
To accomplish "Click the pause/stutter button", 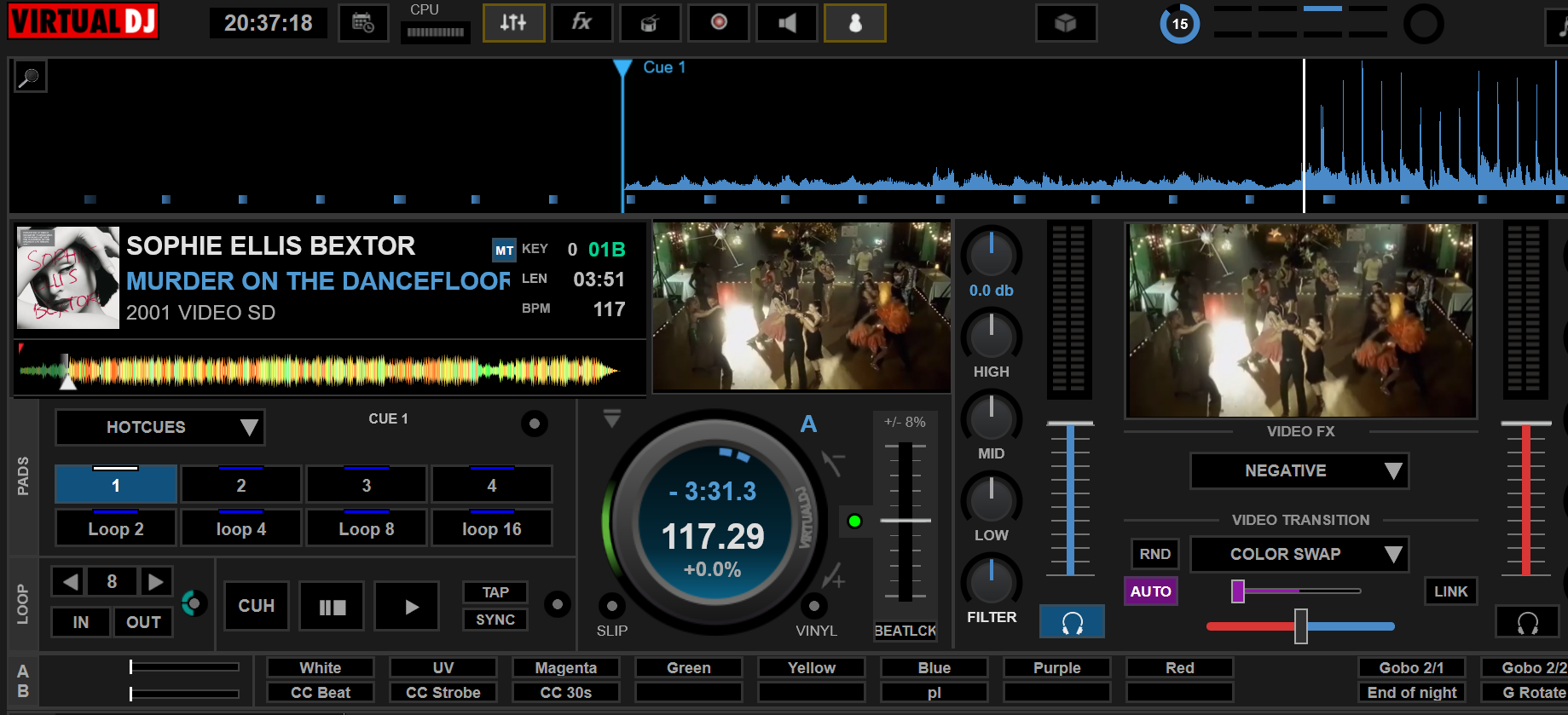I will click(x=332, y=606).
